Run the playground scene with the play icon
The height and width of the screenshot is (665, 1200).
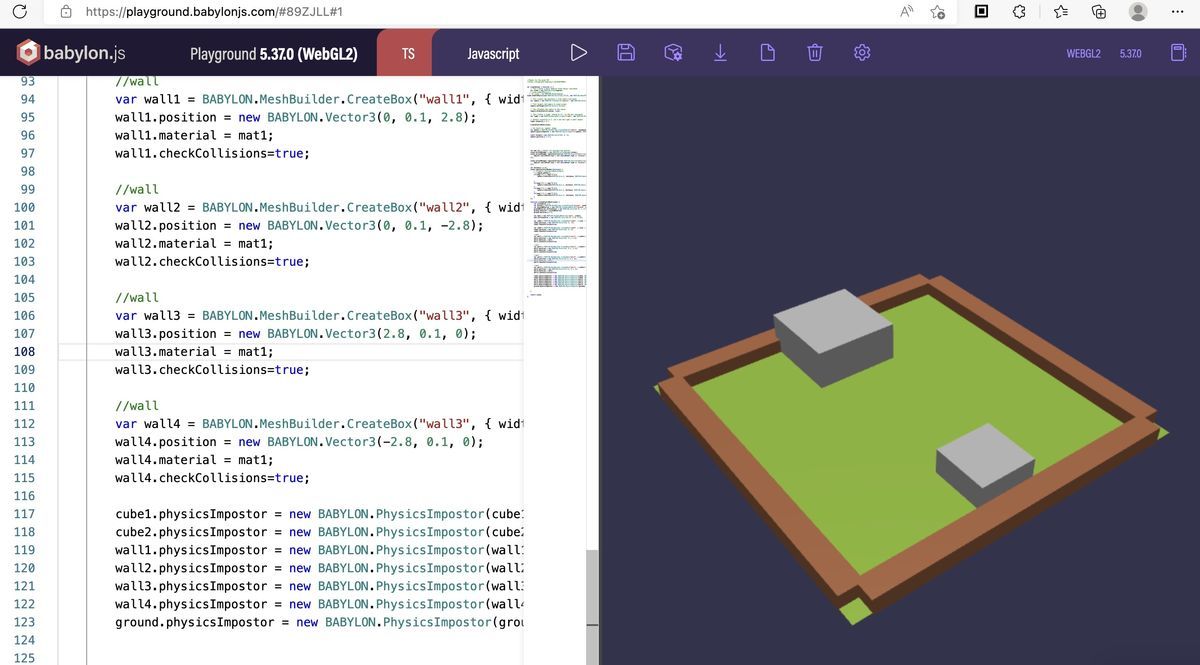coord(579,52)
